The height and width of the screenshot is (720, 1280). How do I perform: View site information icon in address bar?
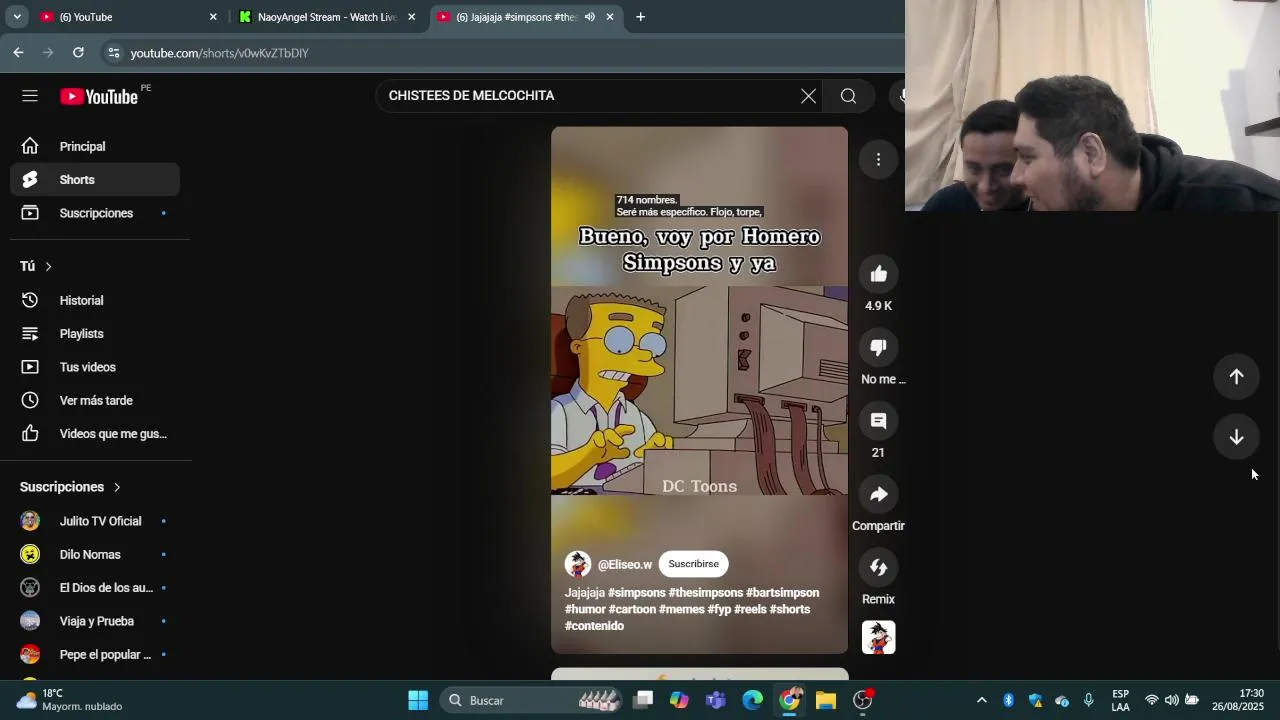[x=113, y=53]
